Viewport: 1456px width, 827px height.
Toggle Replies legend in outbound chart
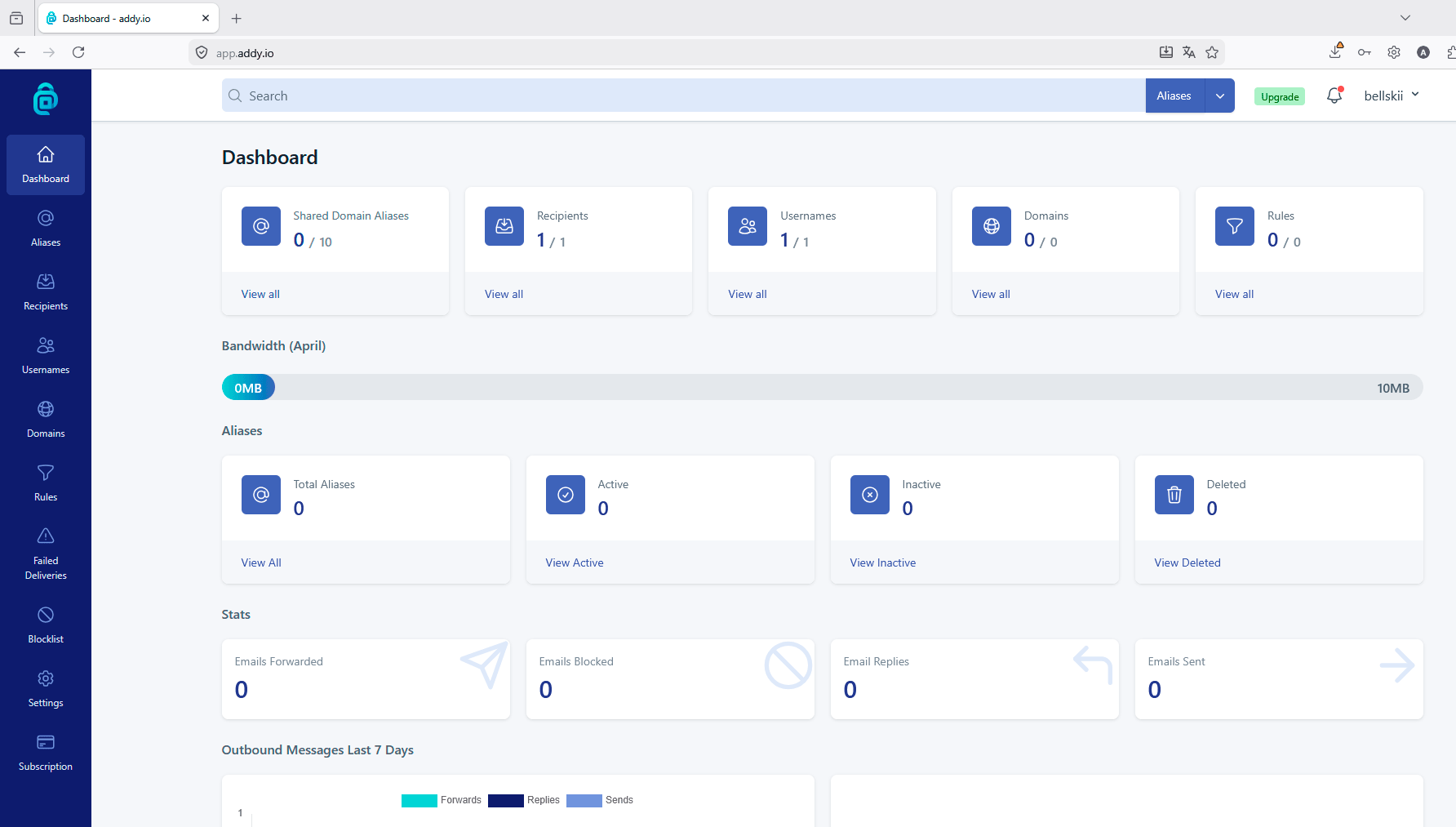click(524, 800)
